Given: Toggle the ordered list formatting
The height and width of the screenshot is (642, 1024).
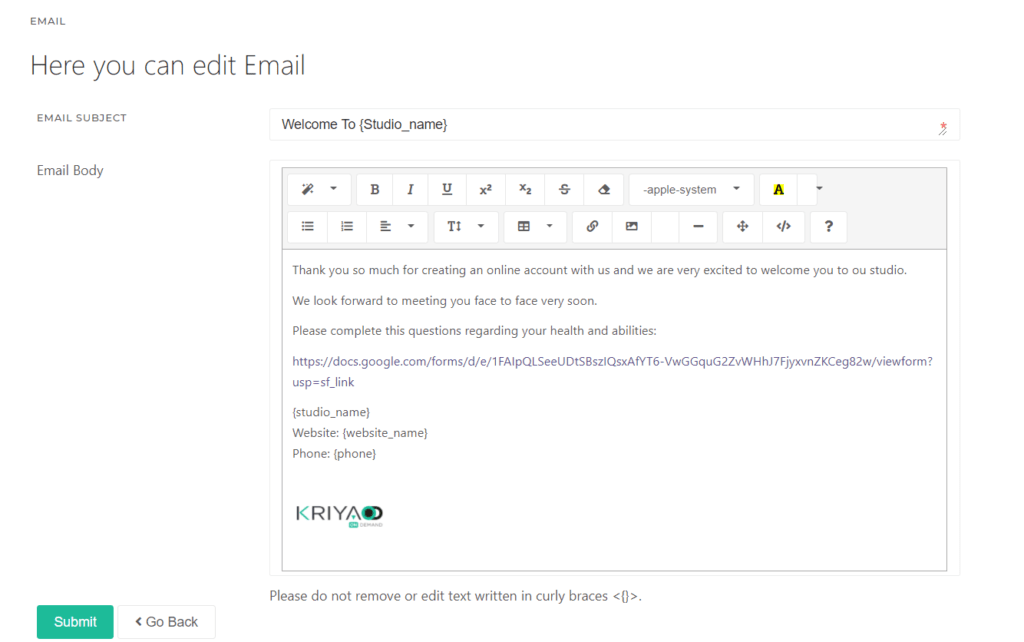Looking at the screenshot, I should coord(346,226).
